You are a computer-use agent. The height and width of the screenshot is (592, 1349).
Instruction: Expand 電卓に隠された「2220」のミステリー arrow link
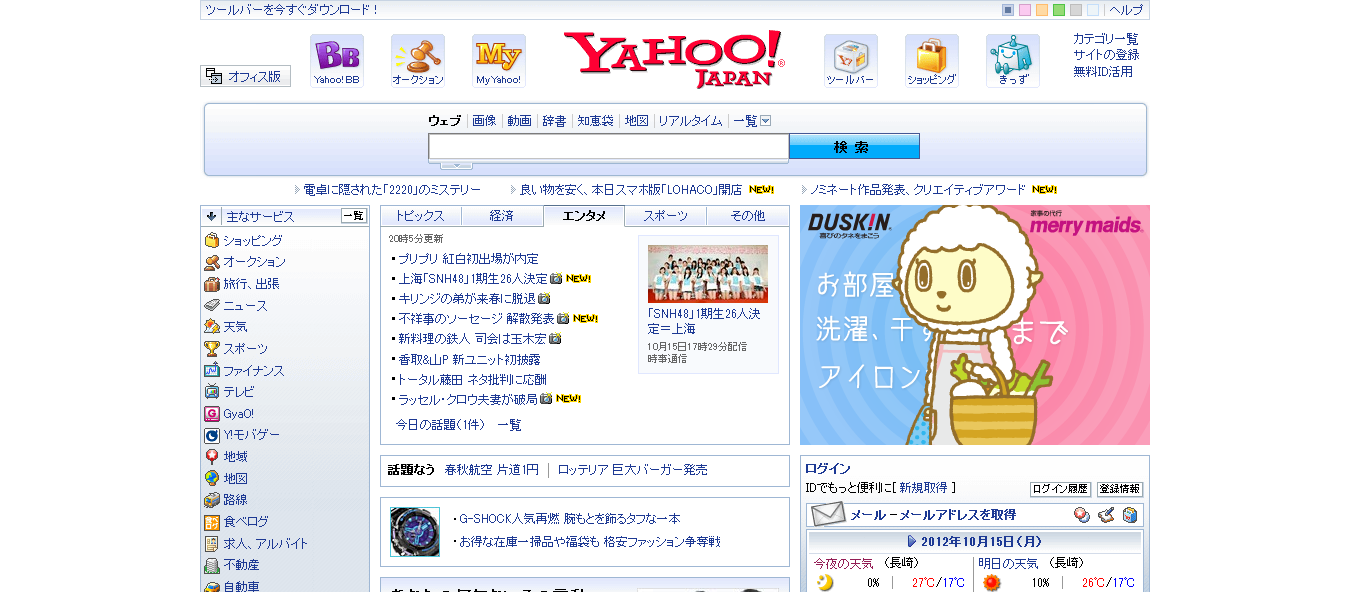pyautogui.click(x=297, y=190)
